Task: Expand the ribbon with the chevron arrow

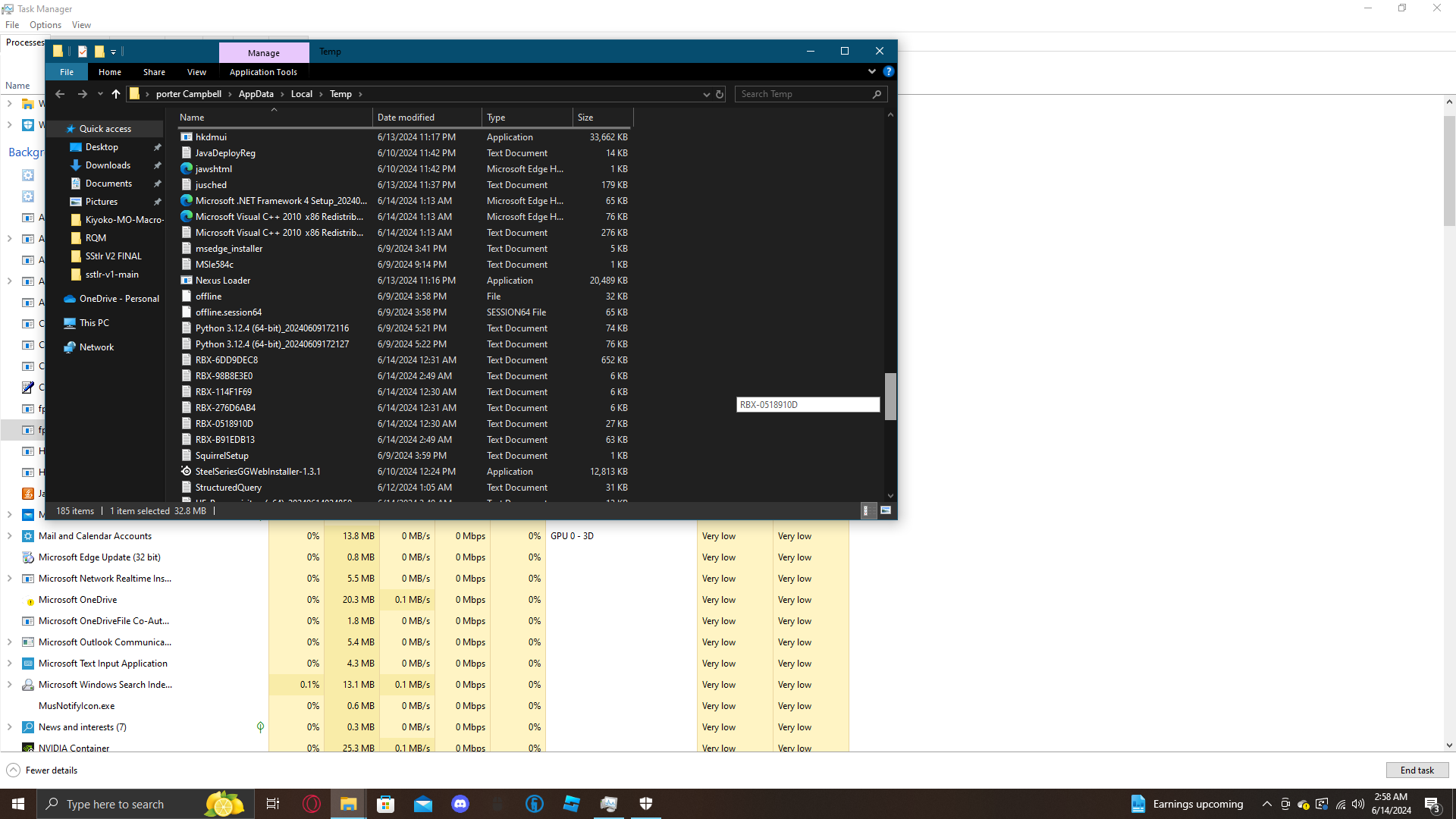Action: 871,71
